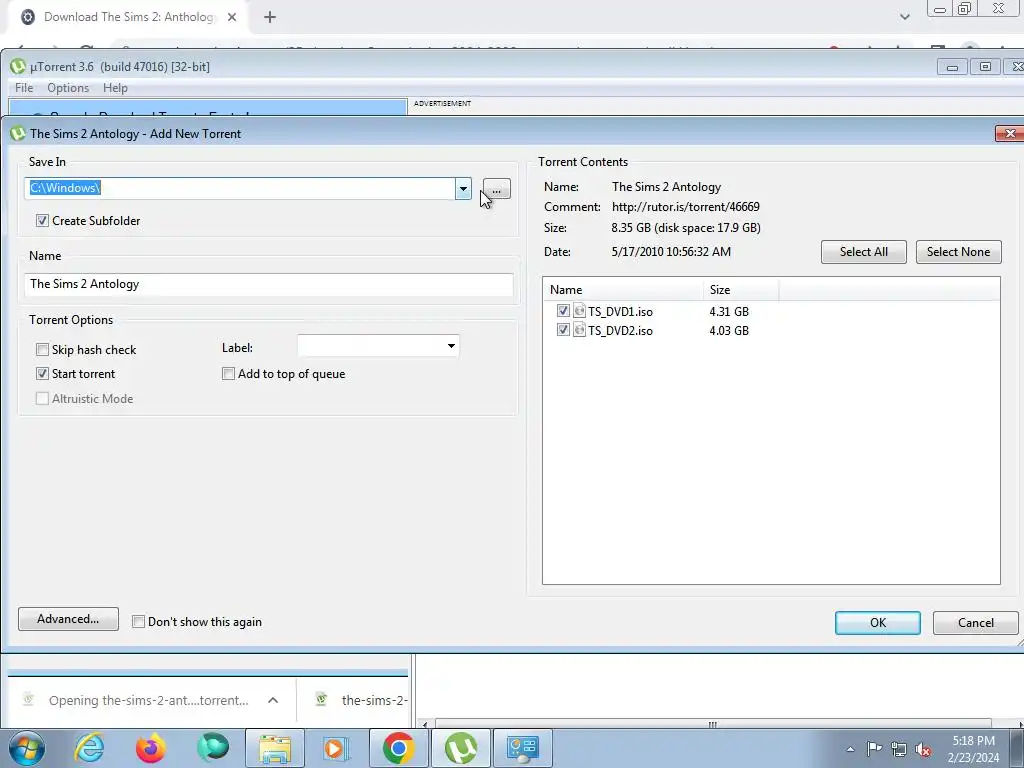Open Windows Media Player from taskbar
Image resolution: width=1024 pixels, height=768 pixels.
coord(336,748)
